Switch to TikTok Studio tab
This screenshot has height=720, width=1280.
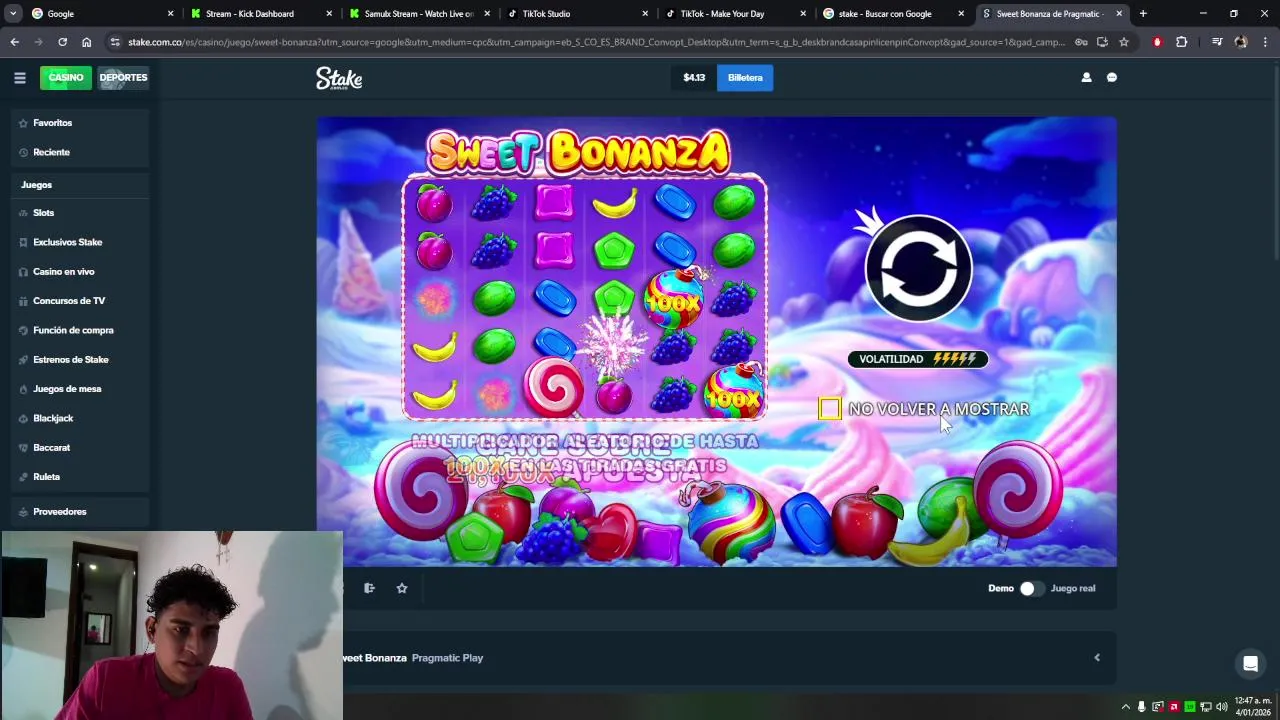click(578, 14)
